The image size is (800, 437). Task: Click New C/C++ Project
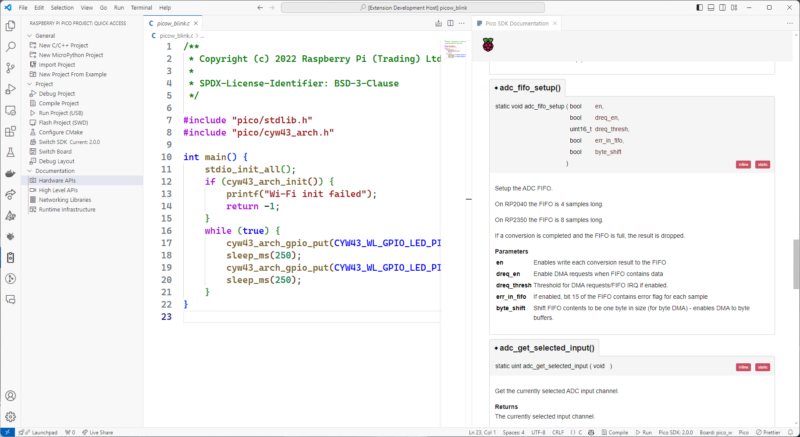[x=63, y=45]
